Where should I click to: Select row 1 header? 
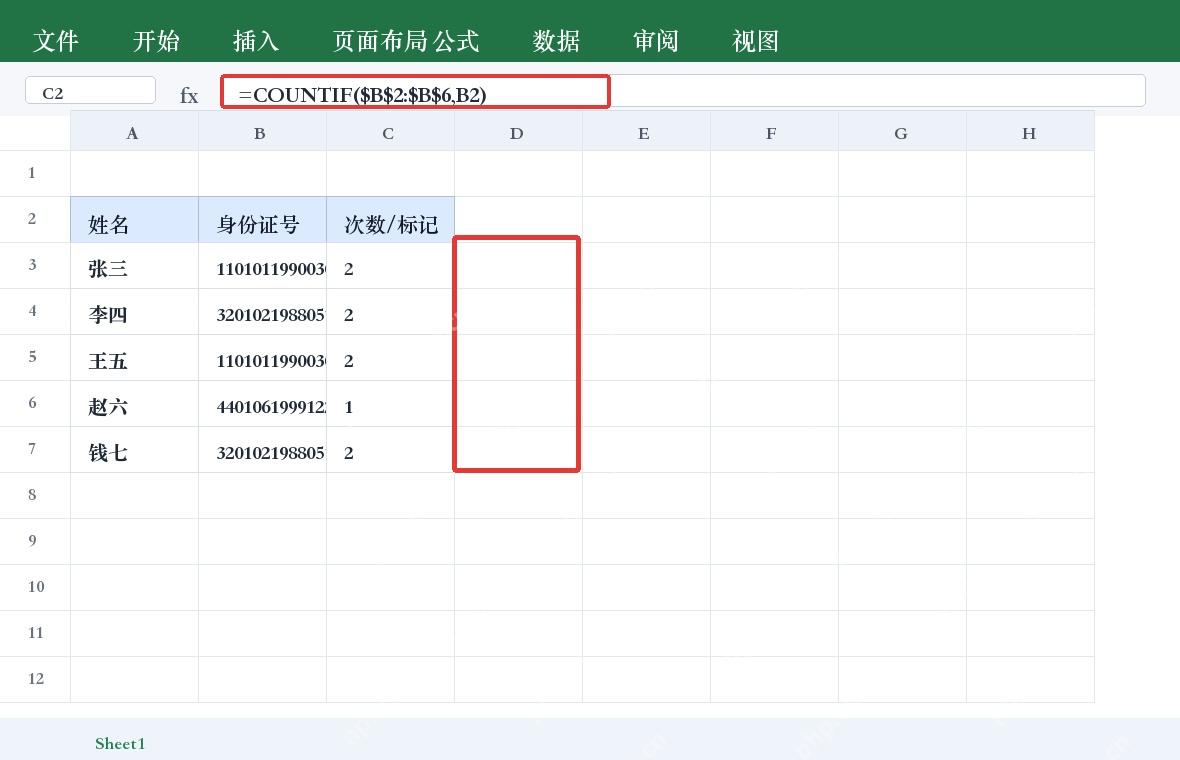tap(35, 173)
